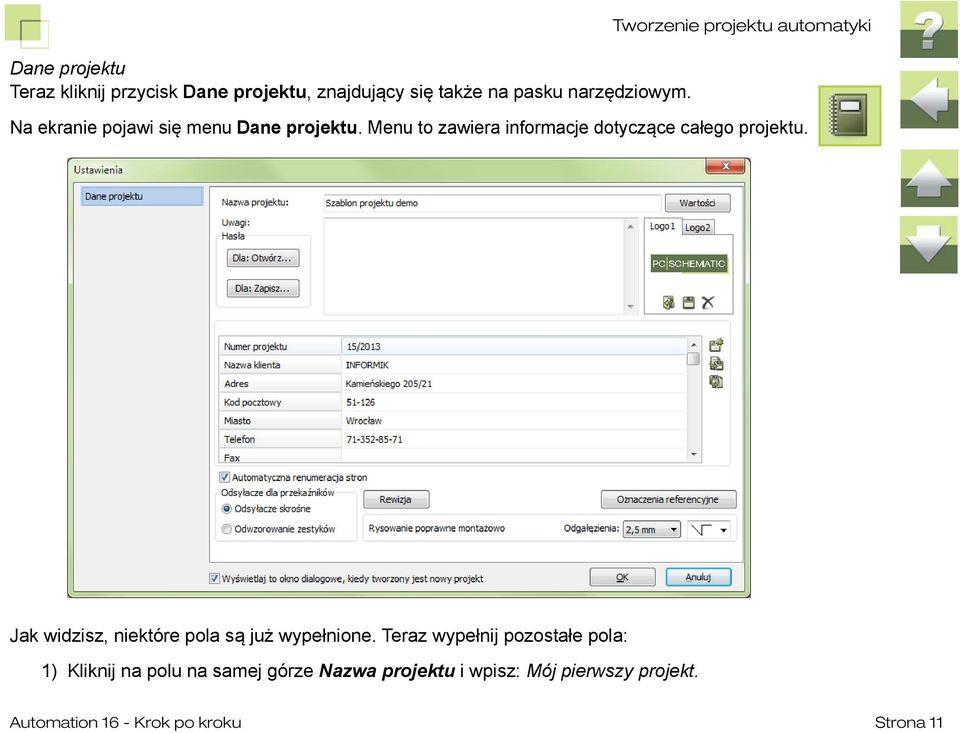Load a logo image file icon
This screenshot has height=733, width=960.
coord(669,303)
